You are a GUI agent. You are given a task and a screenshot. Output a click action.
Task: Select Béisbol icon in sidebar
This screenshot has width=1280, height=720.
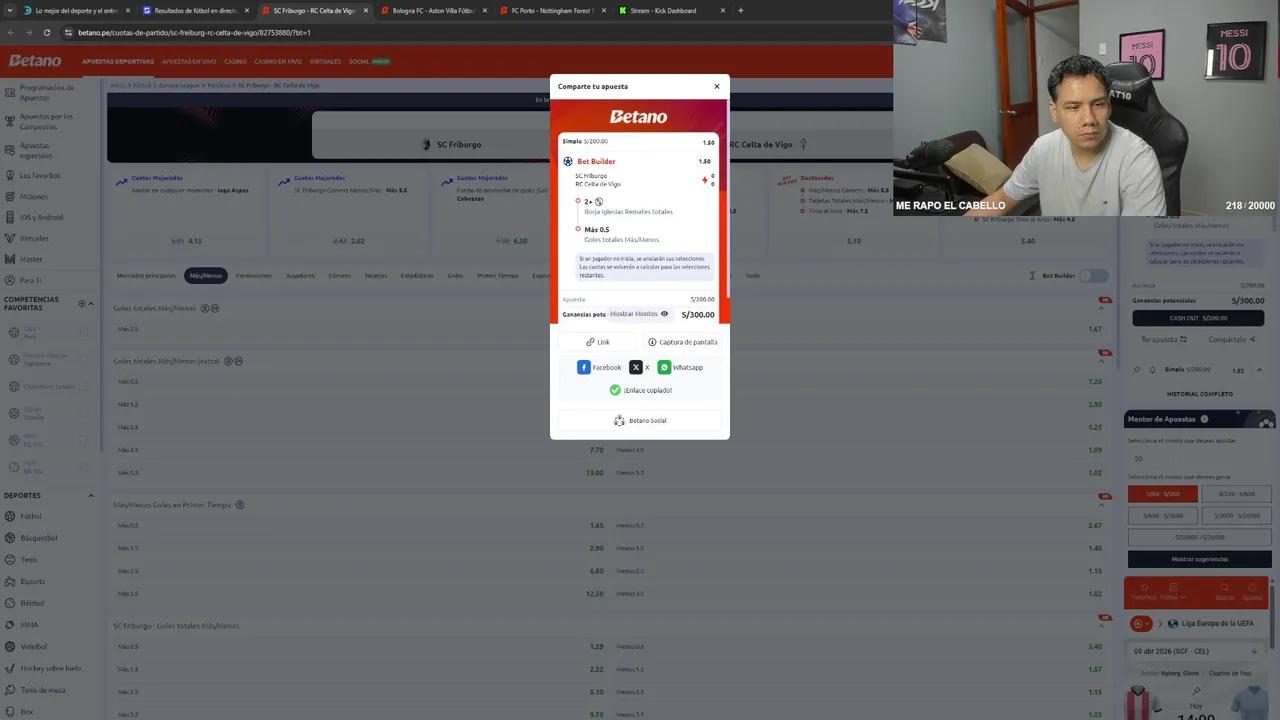(10, 603)
